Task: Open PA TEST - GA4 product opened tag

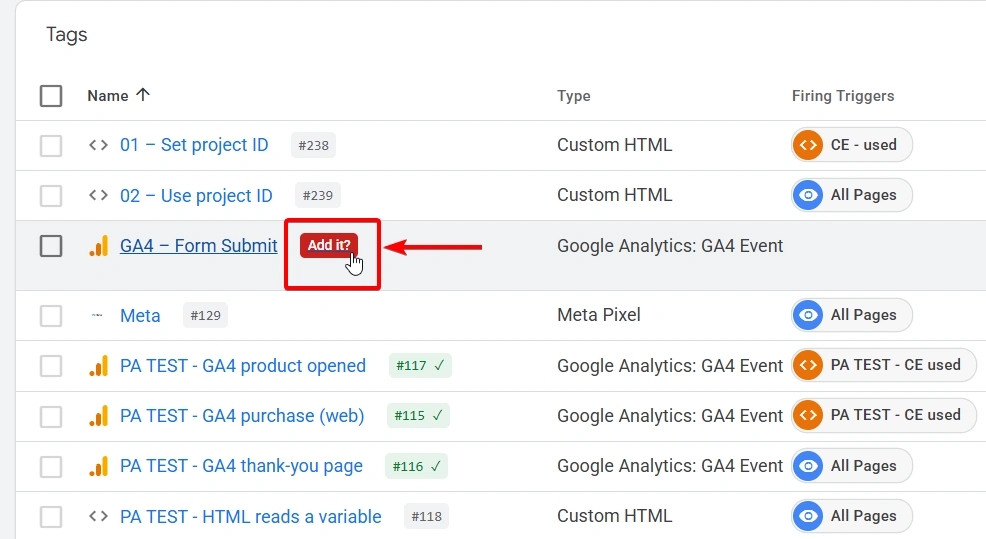Action: point(243,366)
